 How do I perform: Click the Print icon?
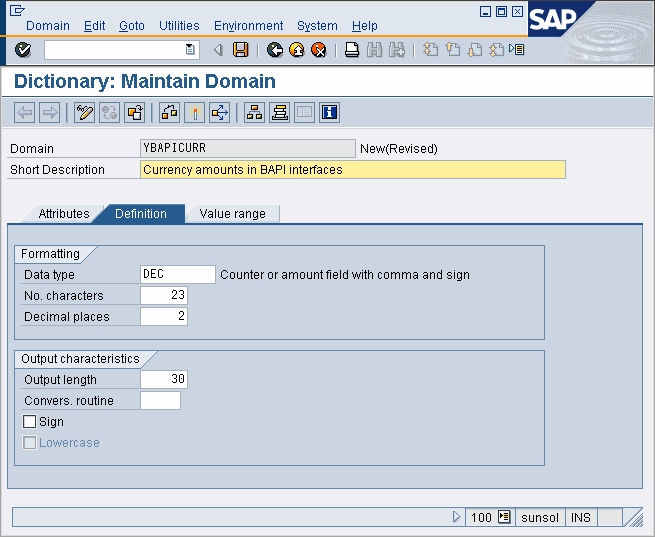click(x=352, y=50)
